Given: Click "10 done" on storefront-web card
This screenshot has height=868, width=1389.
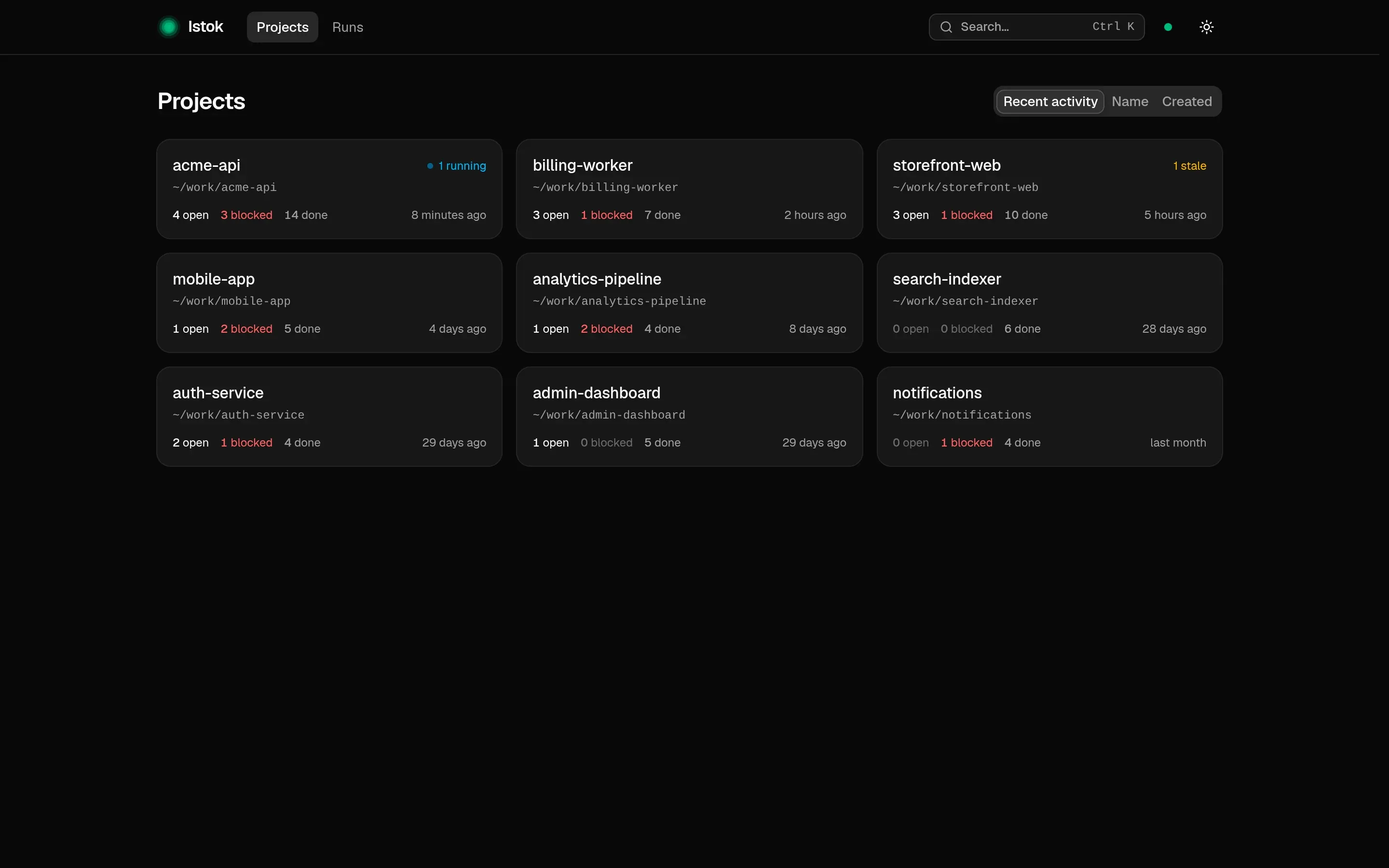Looking at the screenshot, I should tap(1026, 215).
